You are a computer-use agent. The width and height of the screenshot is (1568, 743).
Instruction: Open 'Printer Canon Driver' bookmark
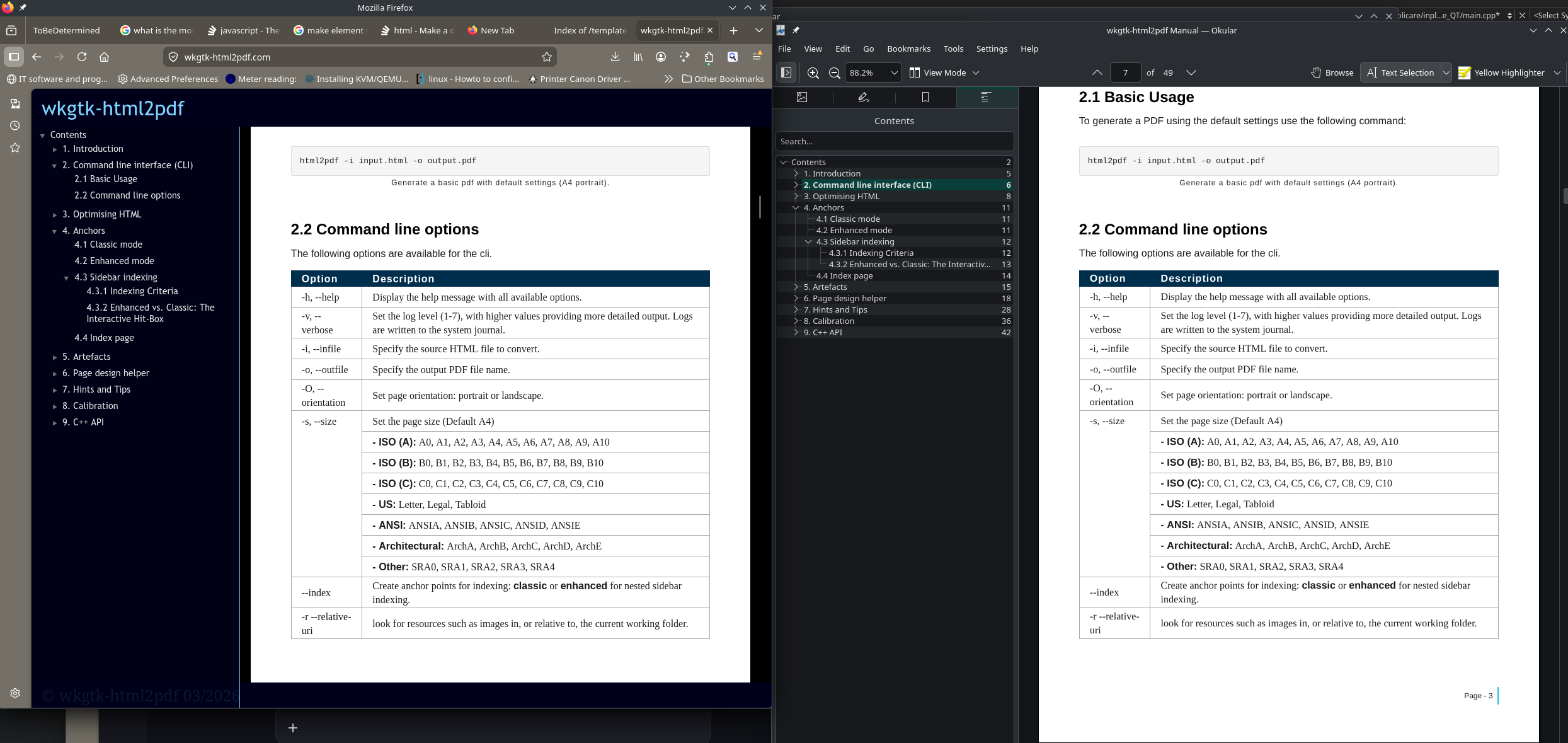[x=579, y=79]
